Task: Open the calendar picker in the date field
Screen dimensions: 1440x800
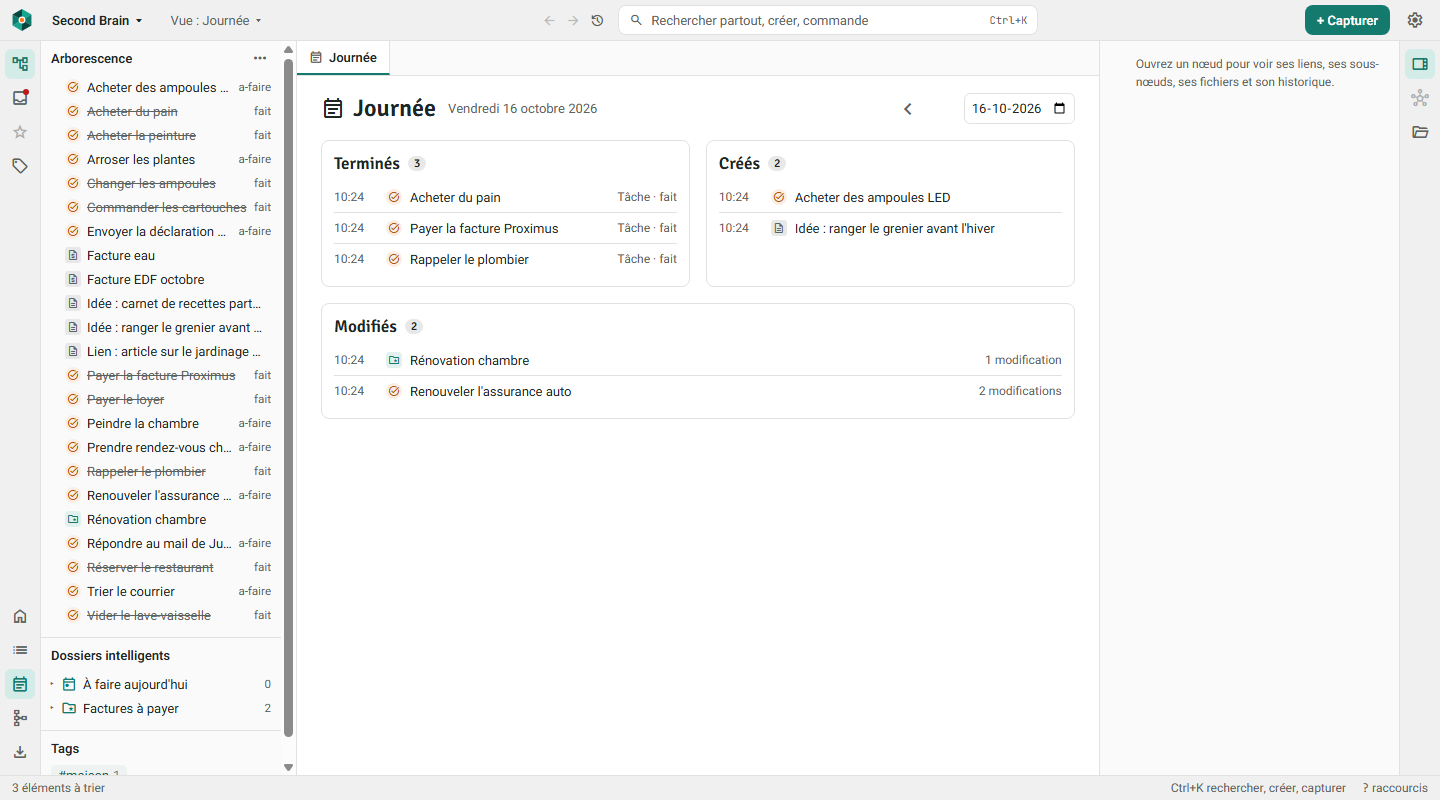Action: pos(1060,109)
